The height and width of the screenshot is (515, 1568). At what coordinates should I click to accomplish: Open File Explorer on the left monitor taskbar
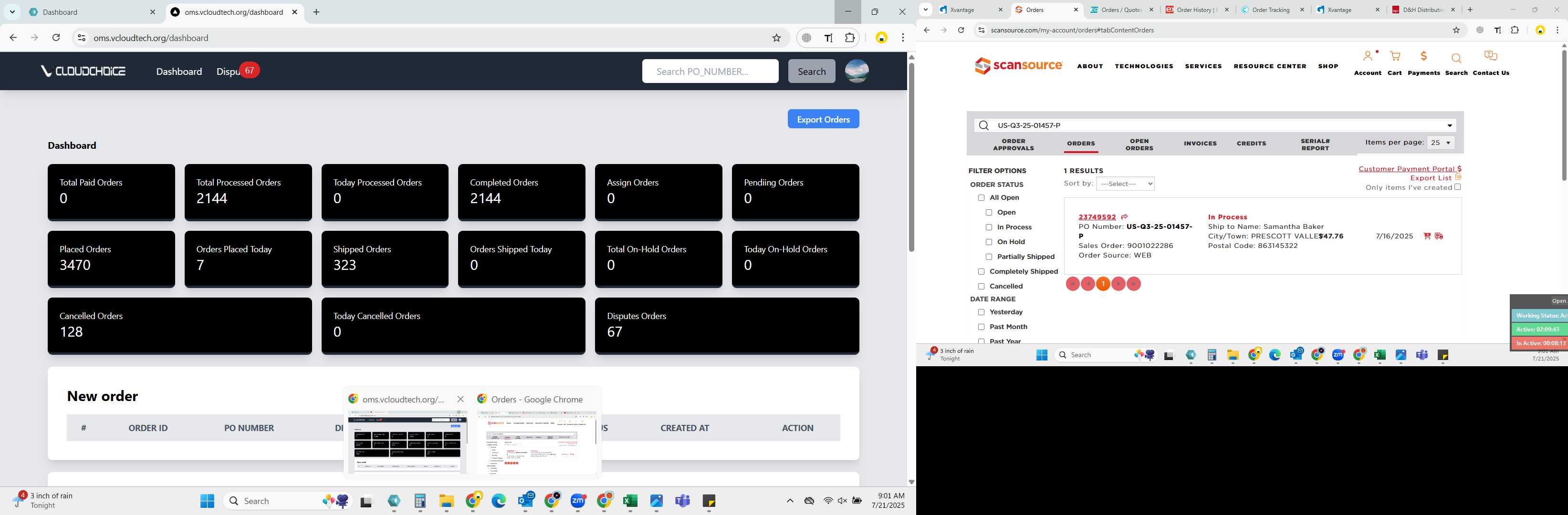coord(446,500)
